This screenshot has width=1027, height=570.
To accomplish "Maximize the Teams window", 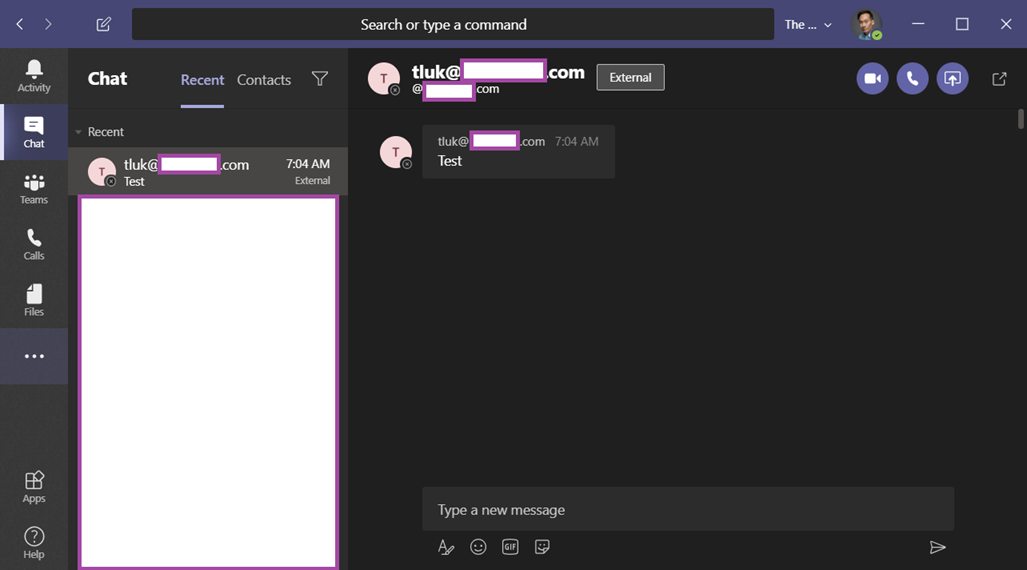I will [x=962, y=24].
